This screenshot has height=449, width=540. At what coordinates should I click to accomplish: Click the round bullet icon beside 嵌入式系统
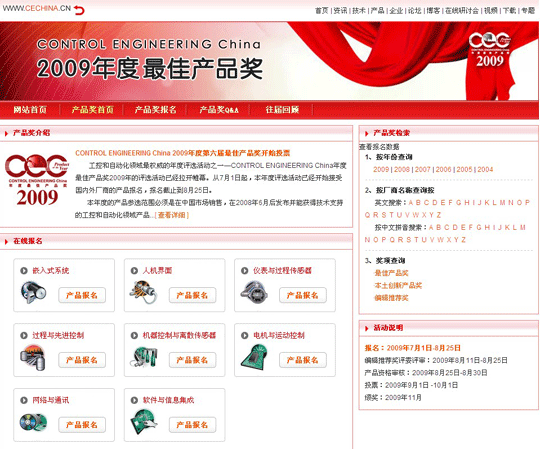24,271
